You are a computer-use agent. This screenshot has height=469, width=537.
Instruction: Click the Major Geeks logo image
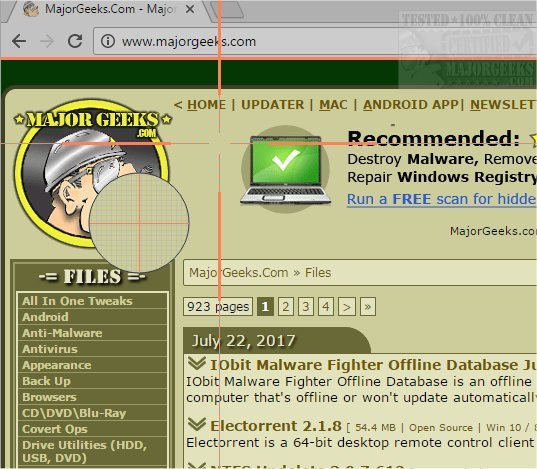click(x=92, y=174)
